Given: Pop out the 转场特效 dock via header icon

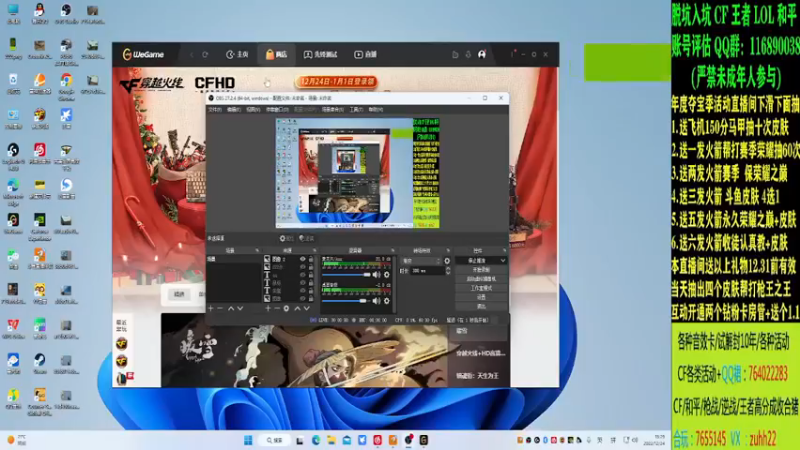Looking at the screenshot, I should tap(448, 251).
